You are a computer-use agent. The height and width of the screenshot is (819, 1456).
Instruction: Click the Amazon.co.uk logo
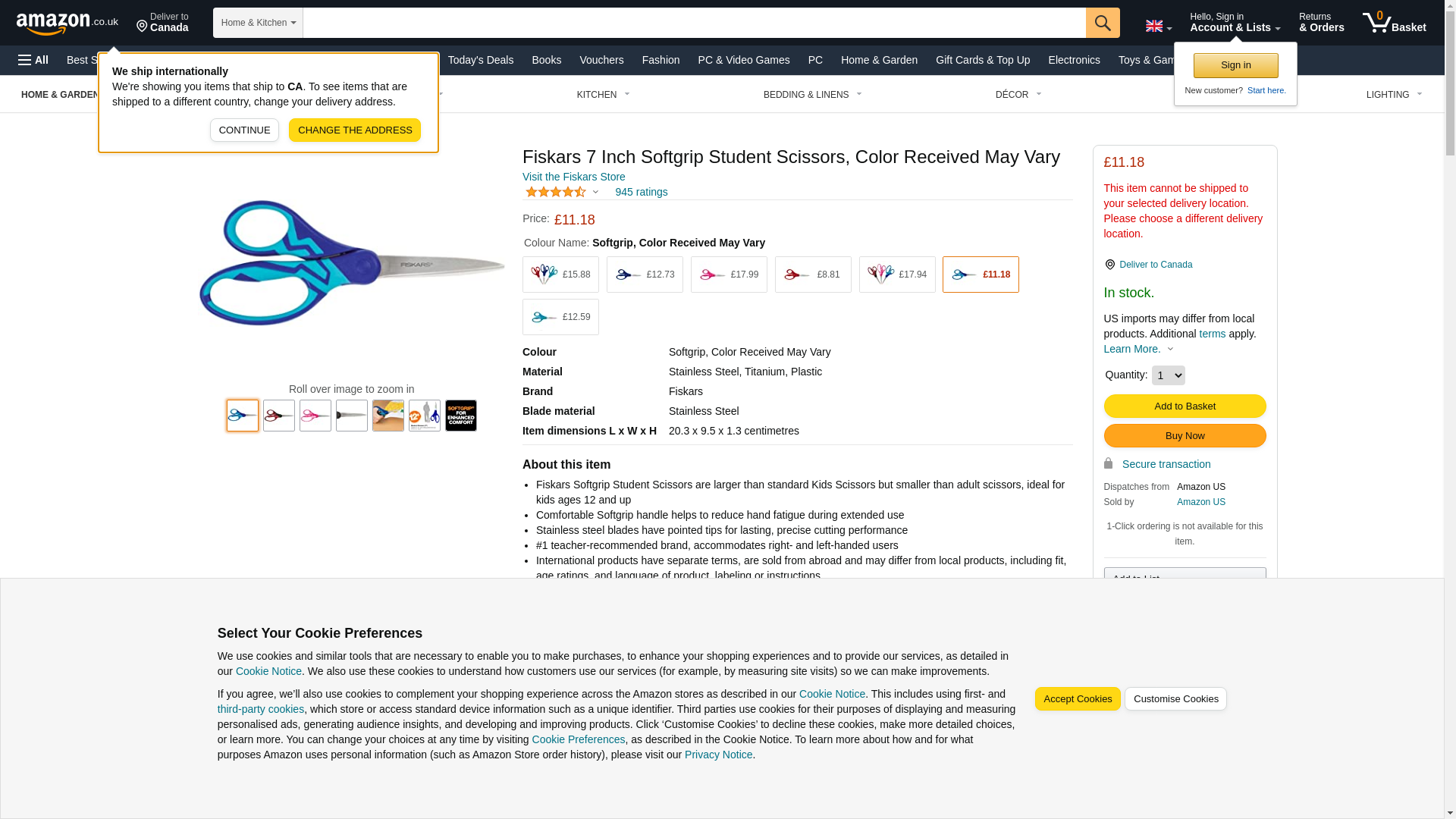tap(67, 23)
